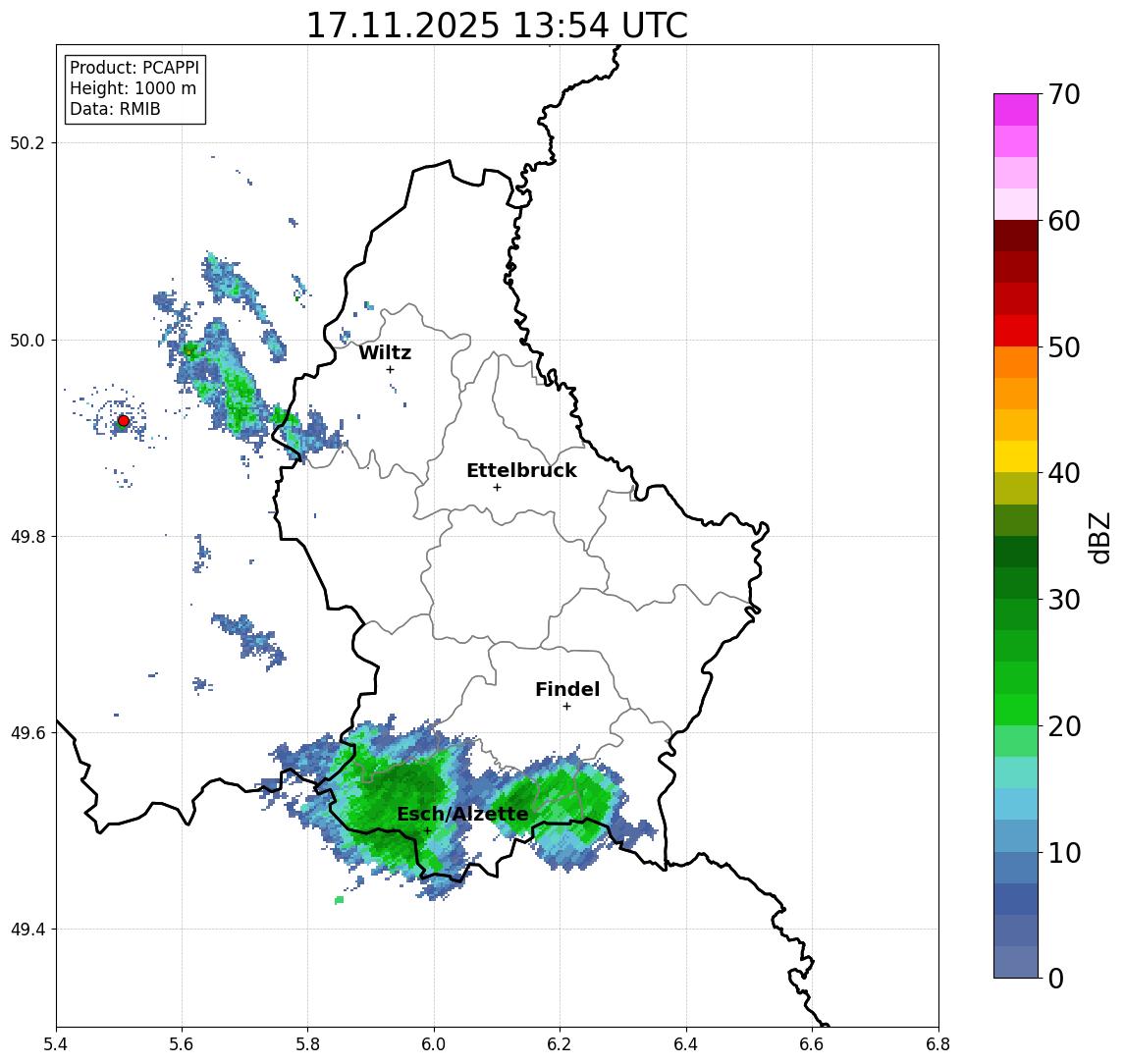
Task: Click the longitude label 6.8
Action: [x=938, y=1044]
